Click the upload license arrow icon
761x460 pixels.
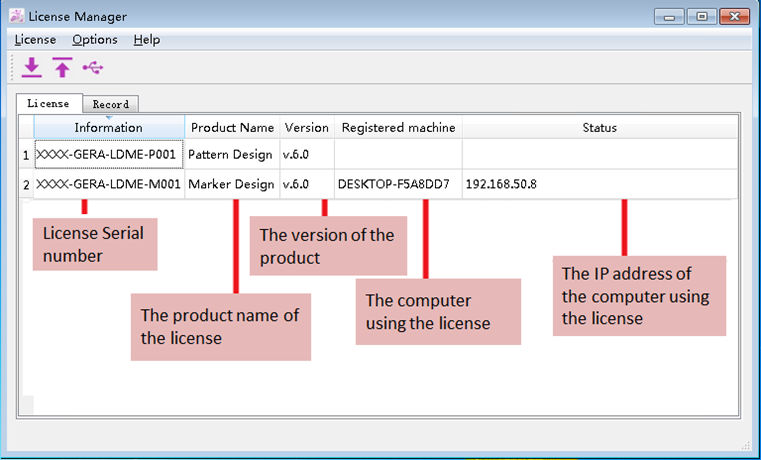62,68
